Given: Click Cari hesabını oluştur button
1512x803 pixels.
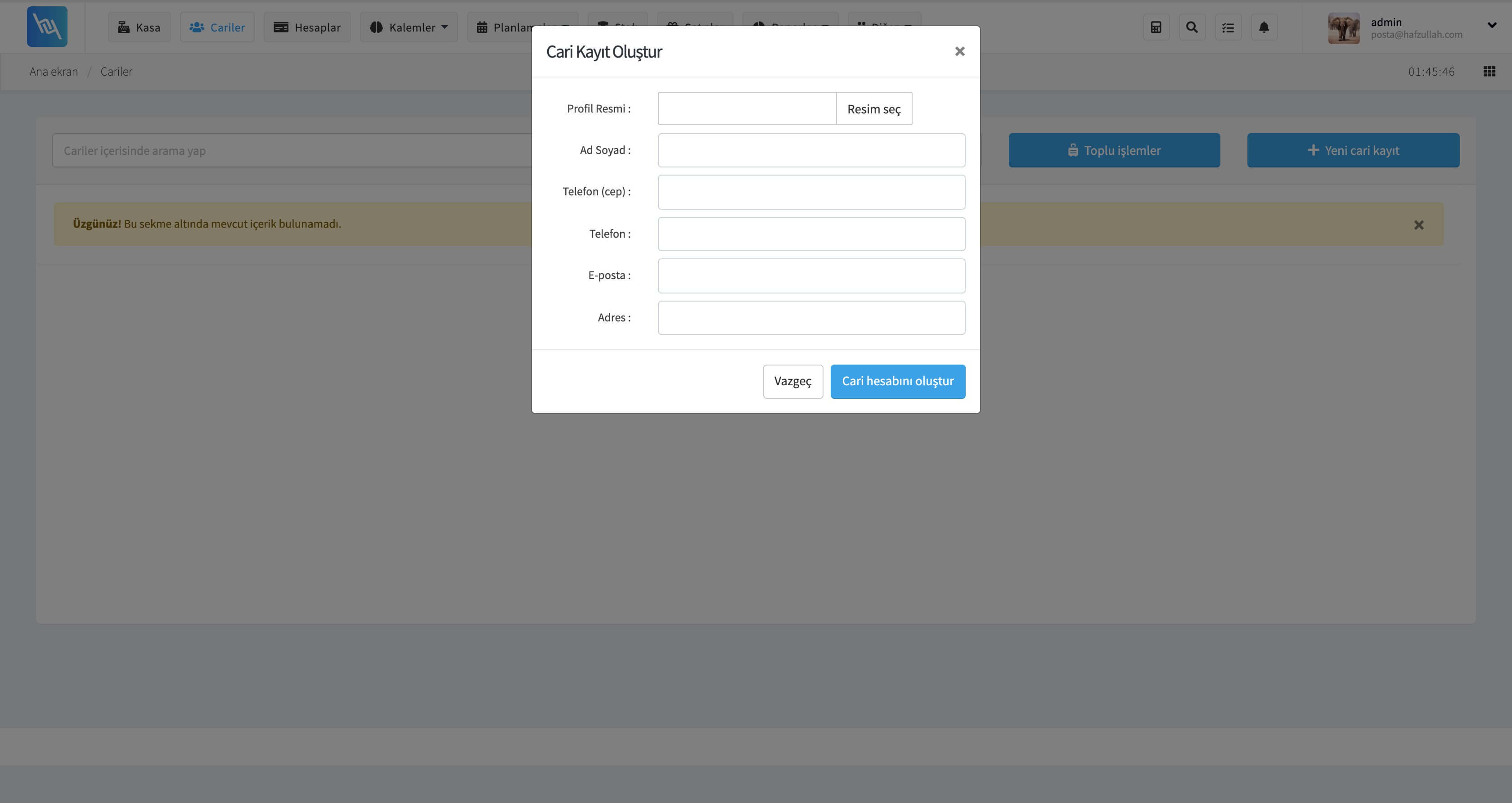Looking at the screenshot, I should [897, 382].
